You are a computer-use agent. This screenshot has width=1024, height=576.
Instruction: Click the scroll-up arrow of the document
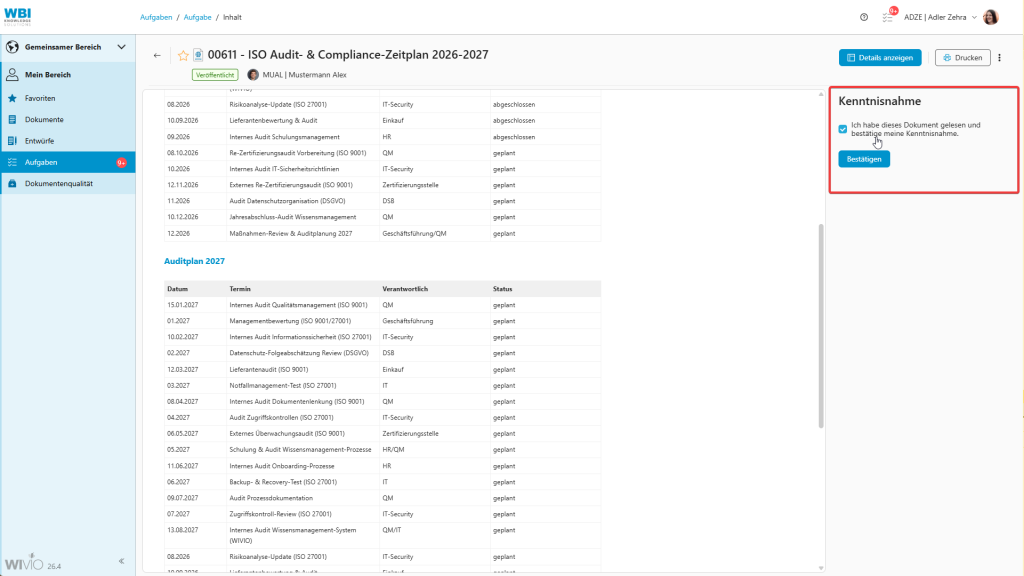coord(821,95)
